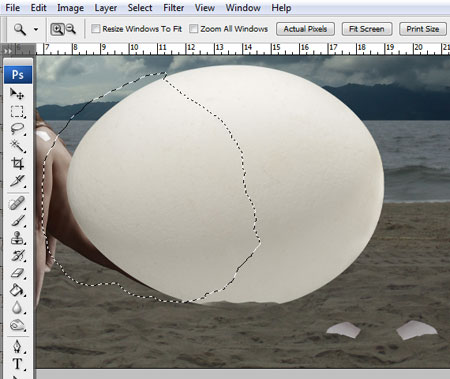Select the Rectangular Marquee tool

17,111
